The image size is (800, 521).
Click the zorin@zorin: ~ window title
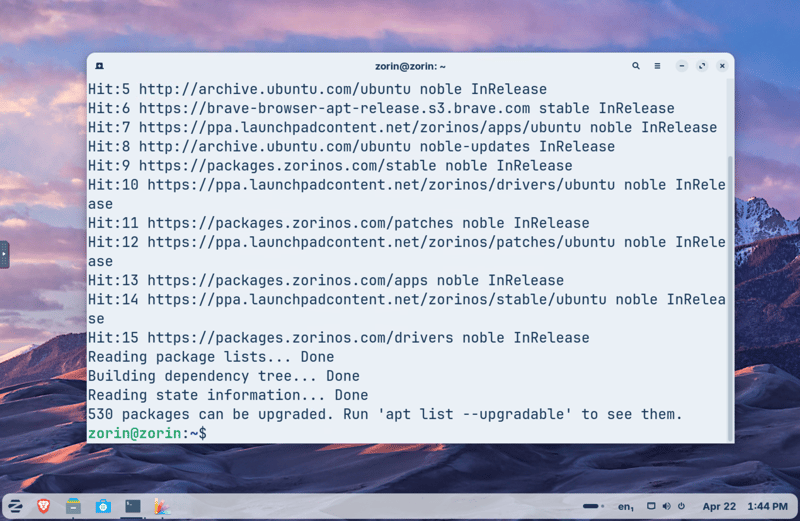pos(410,66)
